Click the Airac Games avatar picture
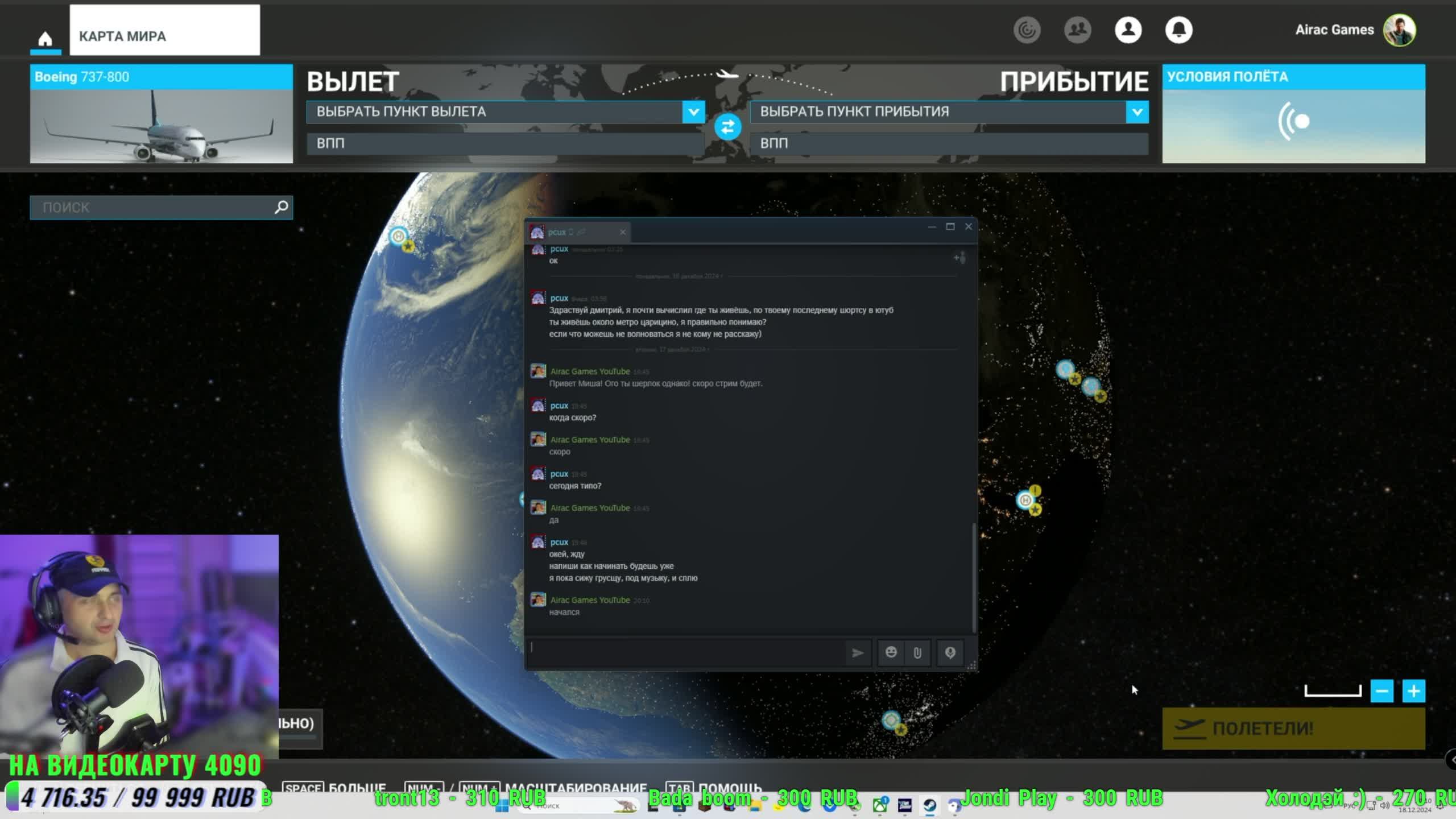 1399,30
